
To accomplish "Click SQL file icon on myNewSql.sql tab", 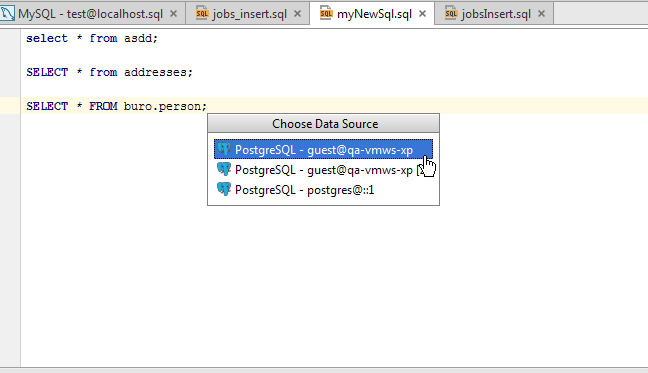I will (x=326, y=13).
